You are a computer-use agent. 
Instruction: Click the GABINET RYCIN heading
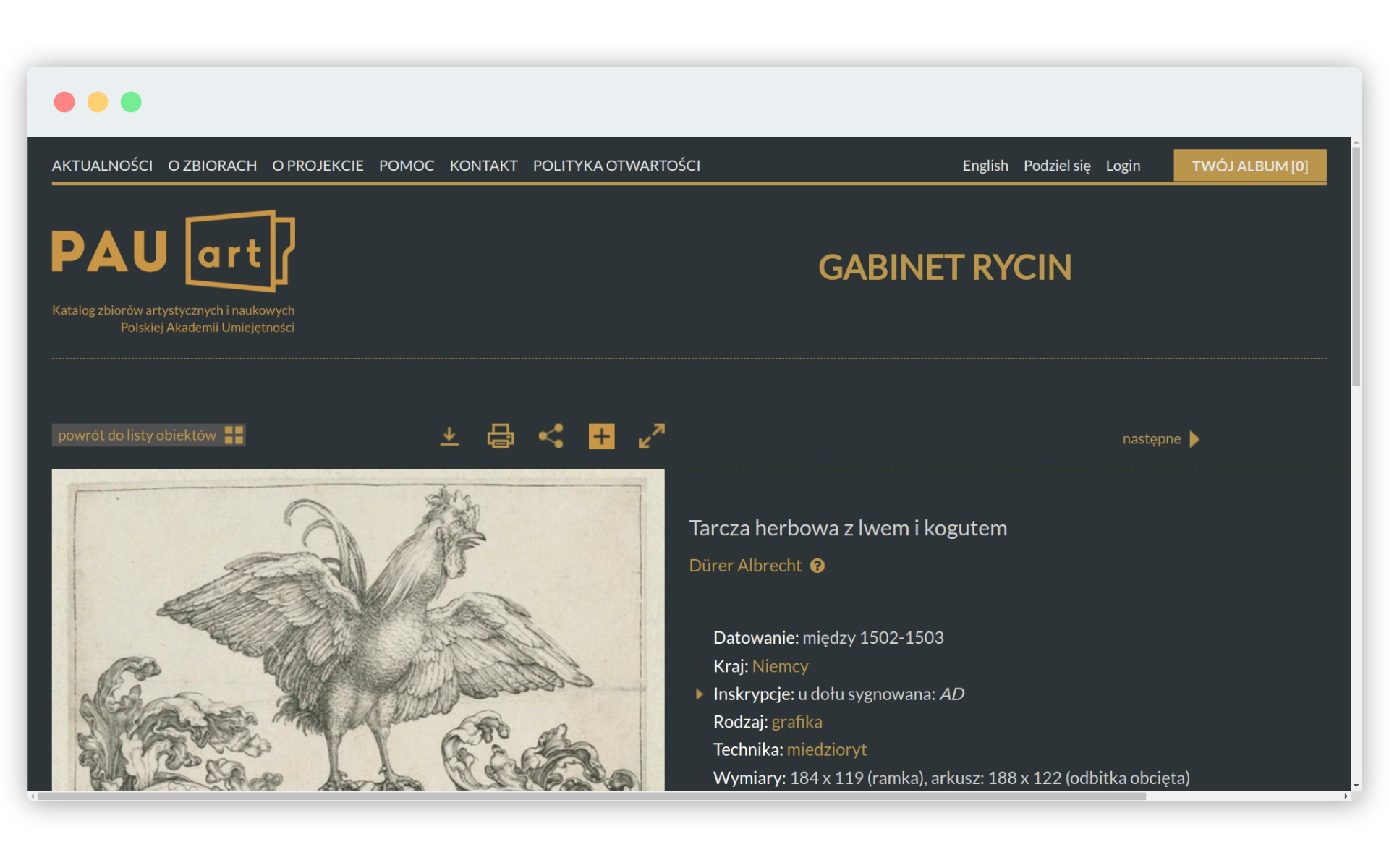945,267
